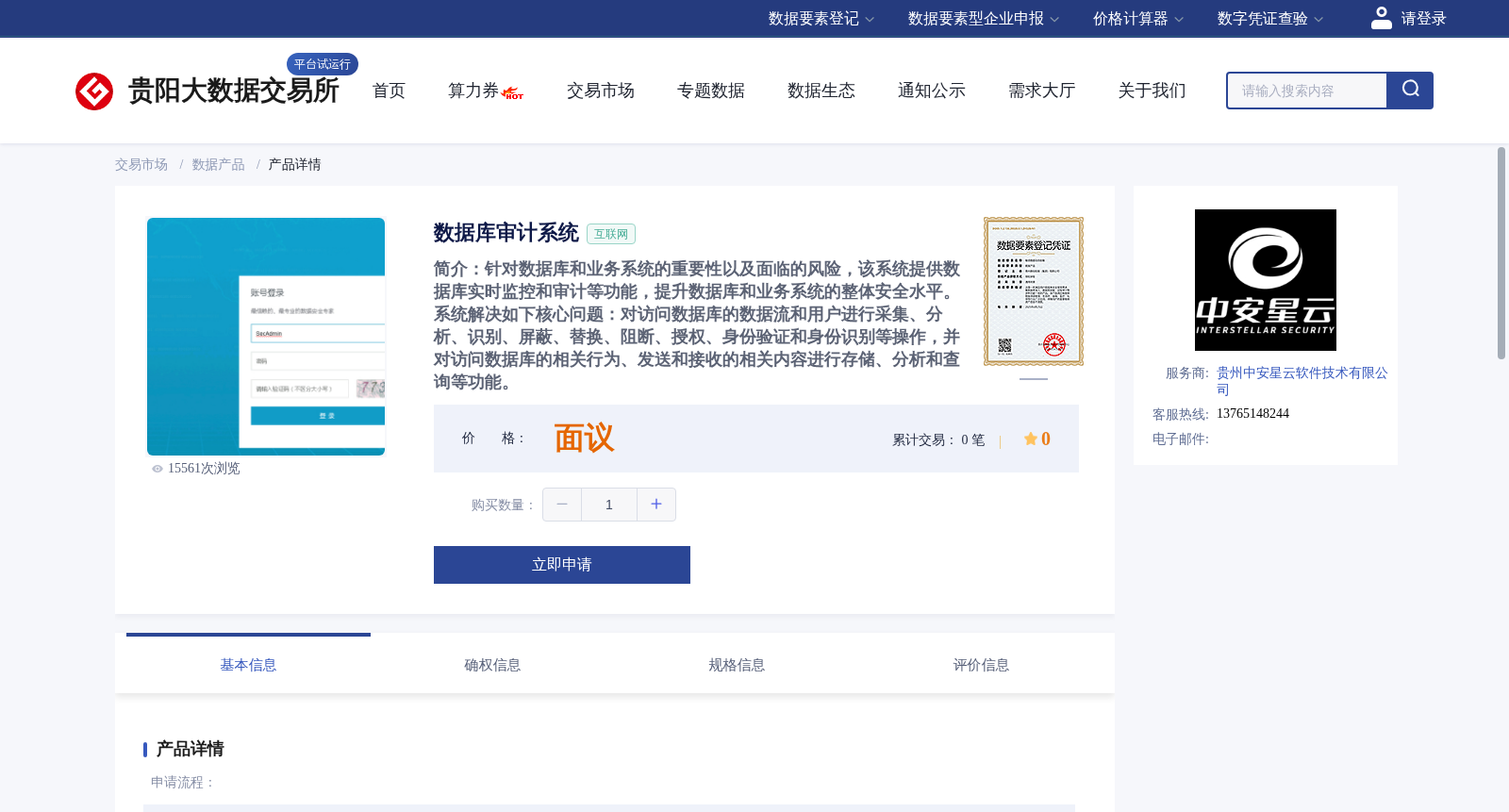The width and height of the screenshot is (1509, 812).
Task: Switch to the 评价信息 tab
Action: (x=981, y=665)
